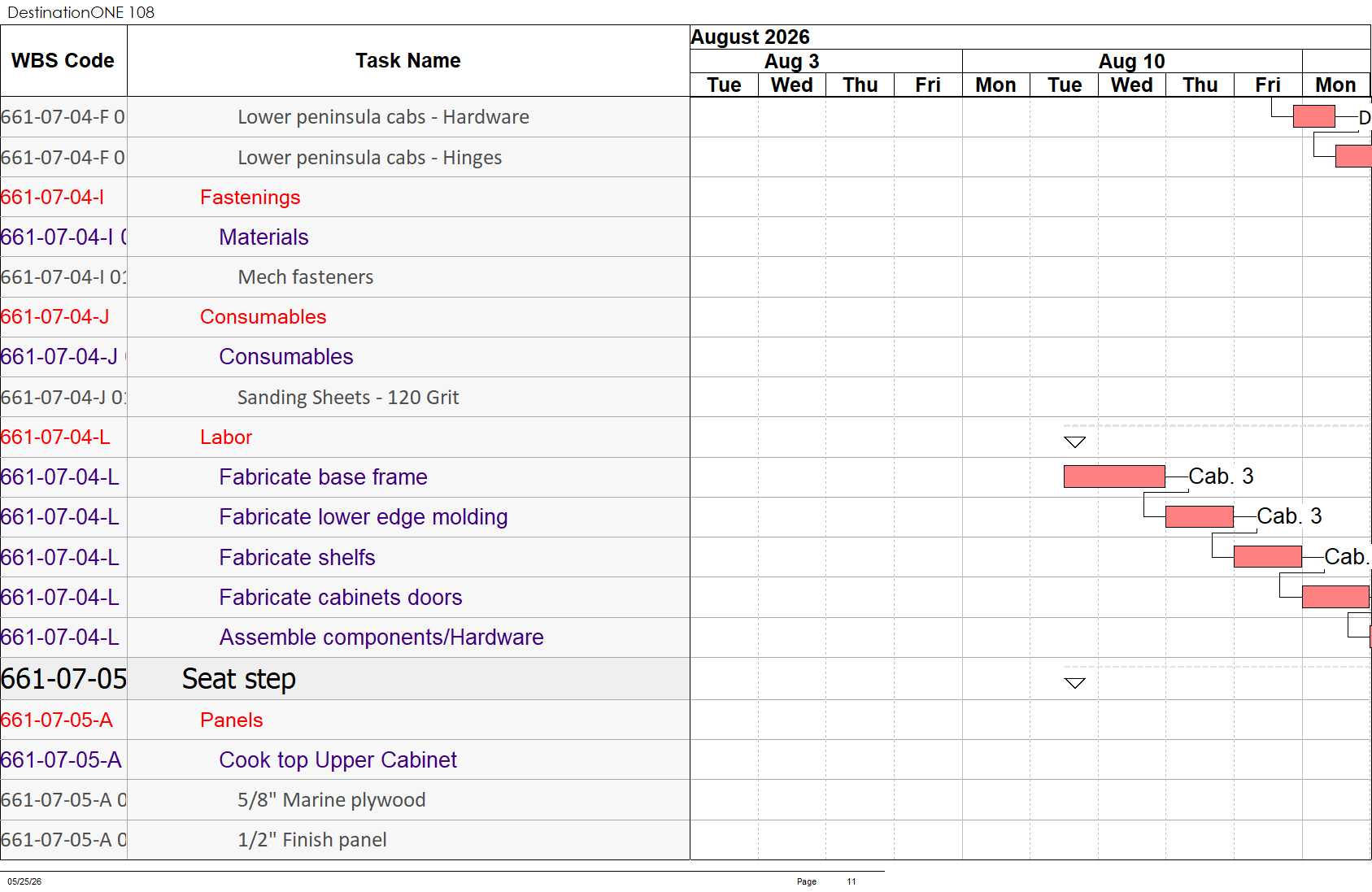Select the Fabricate shelfs Gantt bar
This screenshot has height=892, width=1372.
[x=1268, y=556]
